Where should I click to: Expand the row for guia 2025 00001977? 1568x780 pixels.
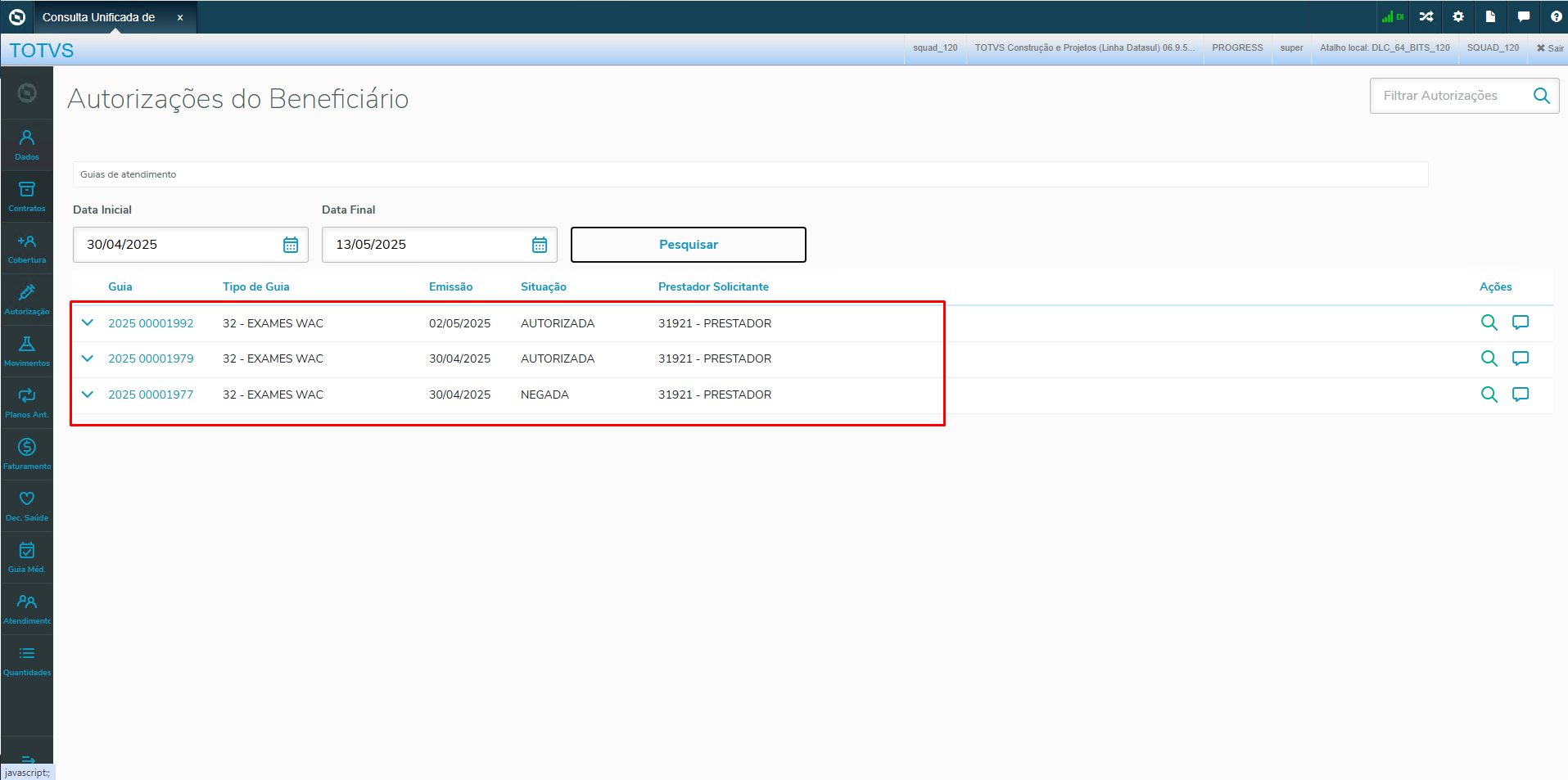pyautogui.click(x=88, y=395)
